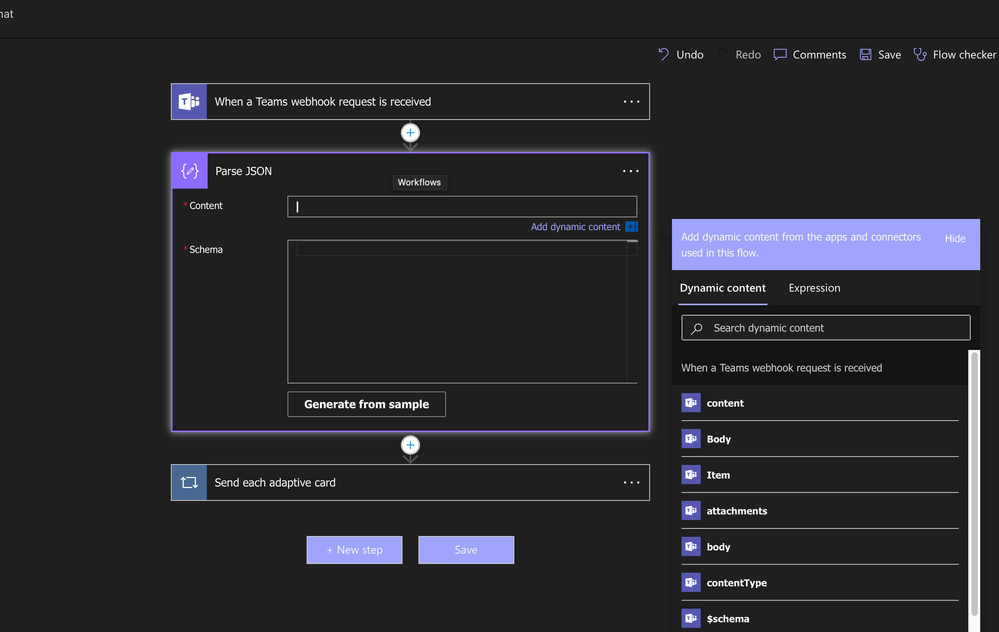Viewport: 999px width, 632px height.
Task: Expand the 'When a Teams webhook request is received' step
Action: pos(410,101)
